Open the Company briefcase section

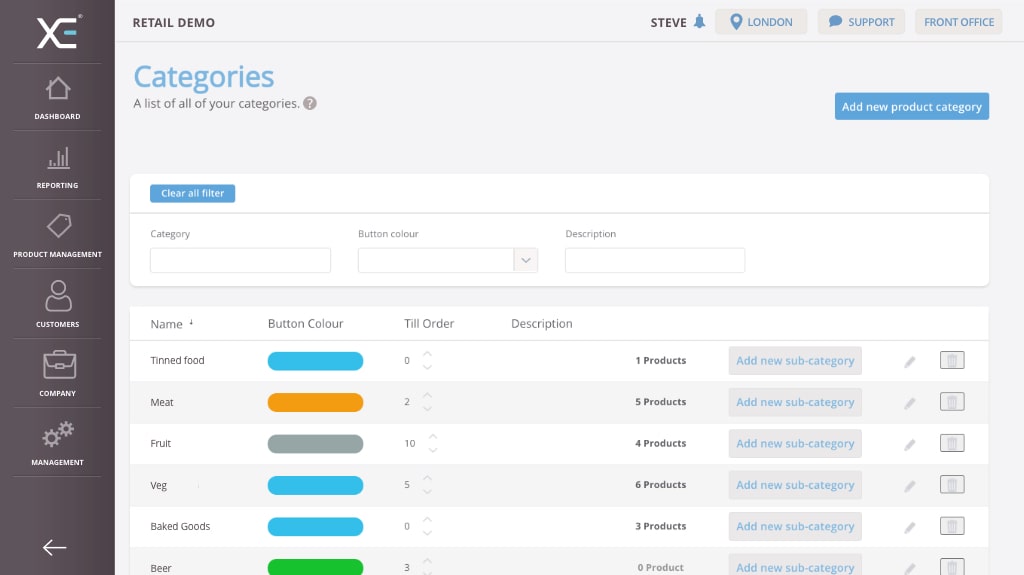coord(57,374)
